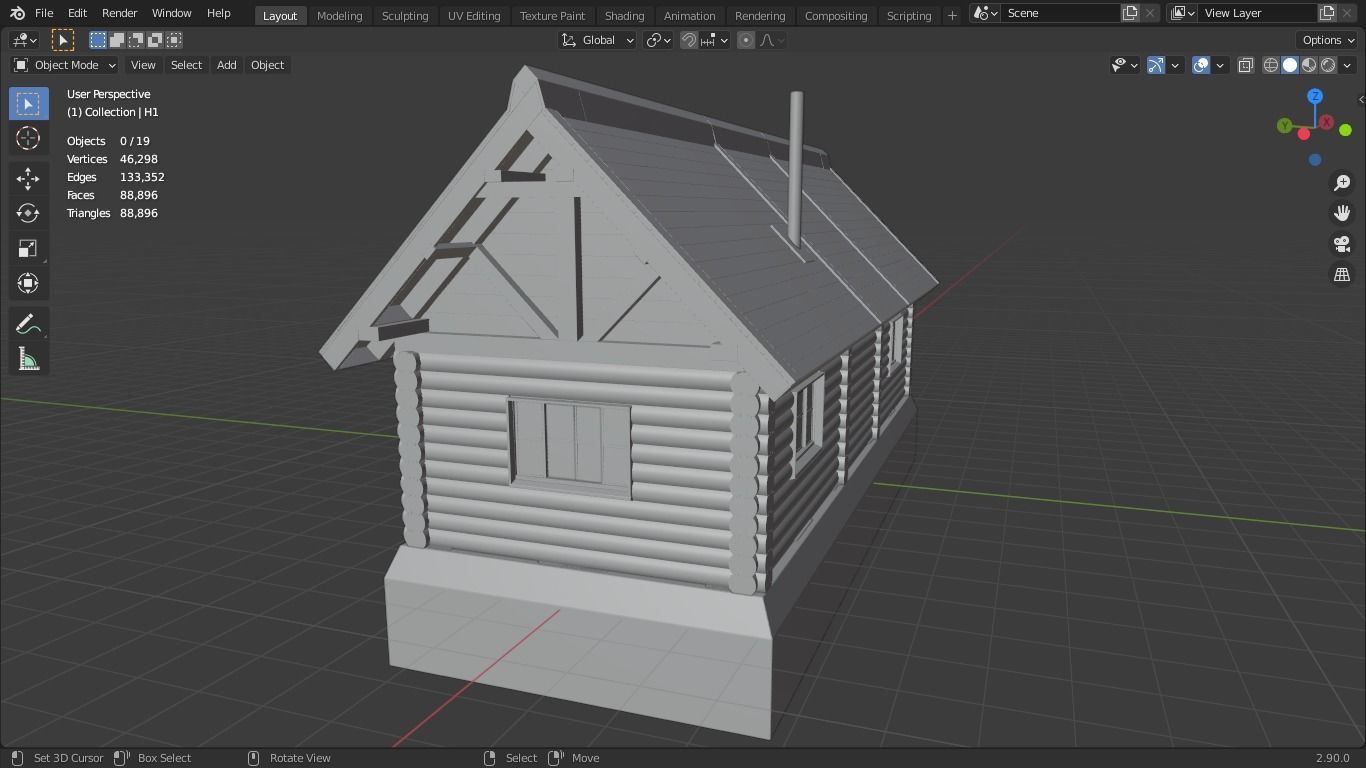Select the Transform tool

[28, 283]
